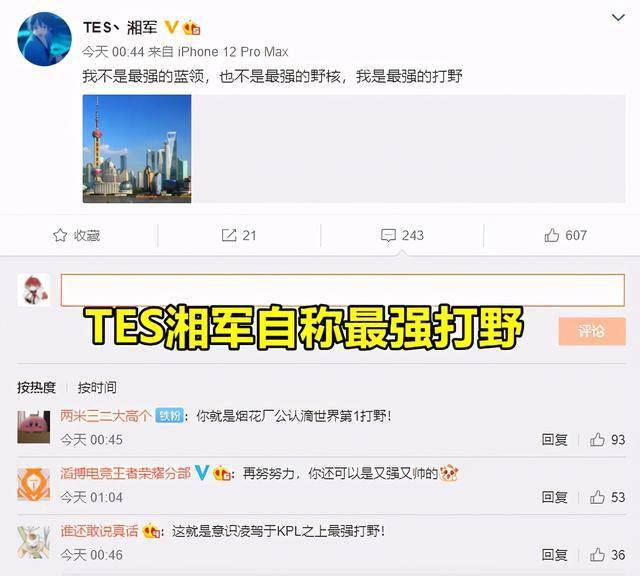640x576 pixels.
Task: Reply (回复) to 两米三二大高个's comment
Action: coord(554,440)
